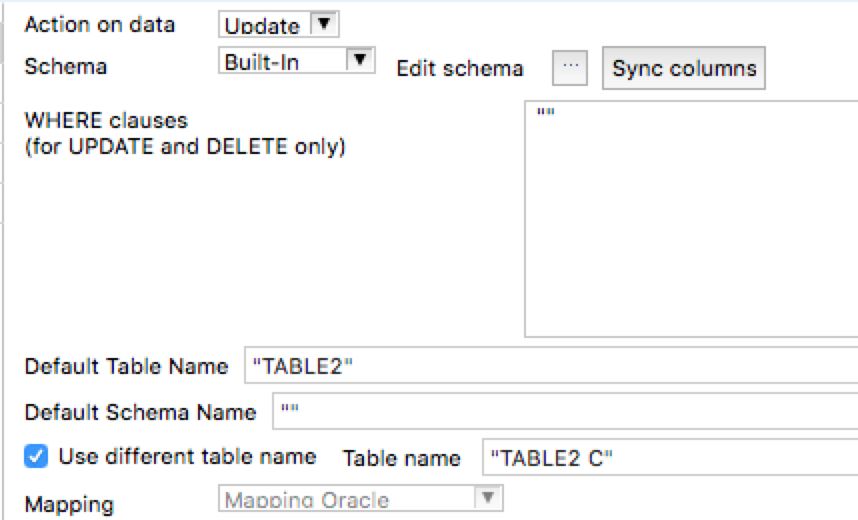Click the Table name label
The image size is (858, 520).
point(401,458)
